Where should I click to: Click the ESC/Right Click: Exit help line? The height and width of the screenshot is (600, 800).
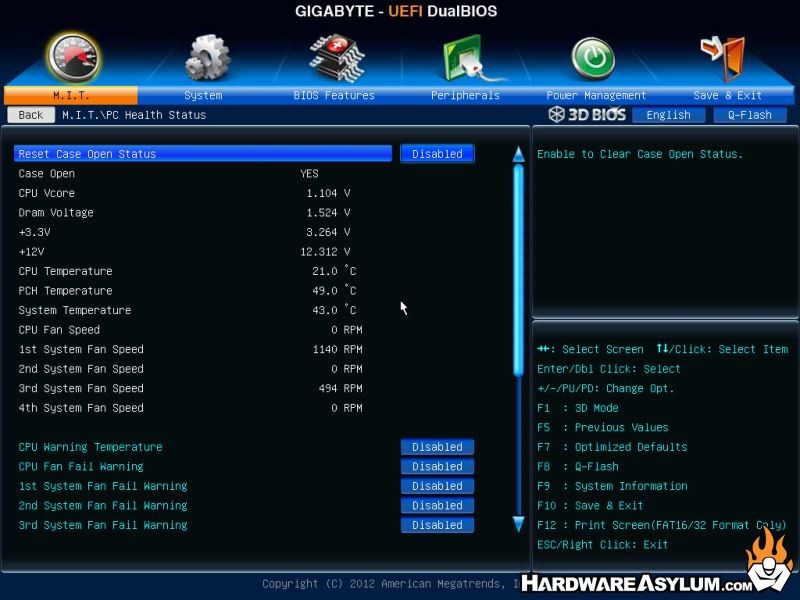point(603,544)
